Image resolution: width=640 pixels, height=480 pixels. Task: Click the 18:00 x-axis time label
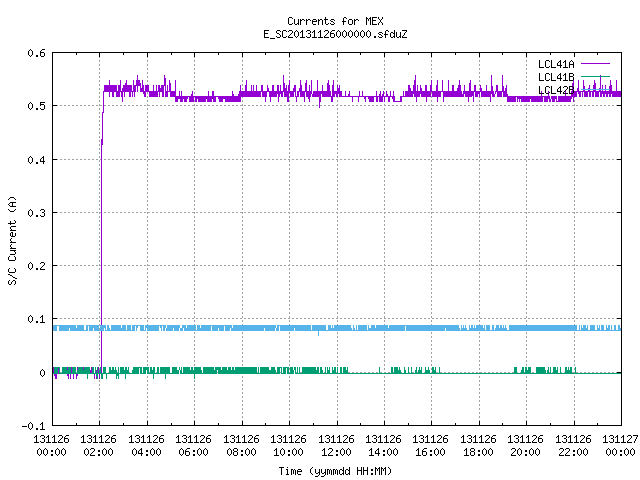click(x=478, y=452)
